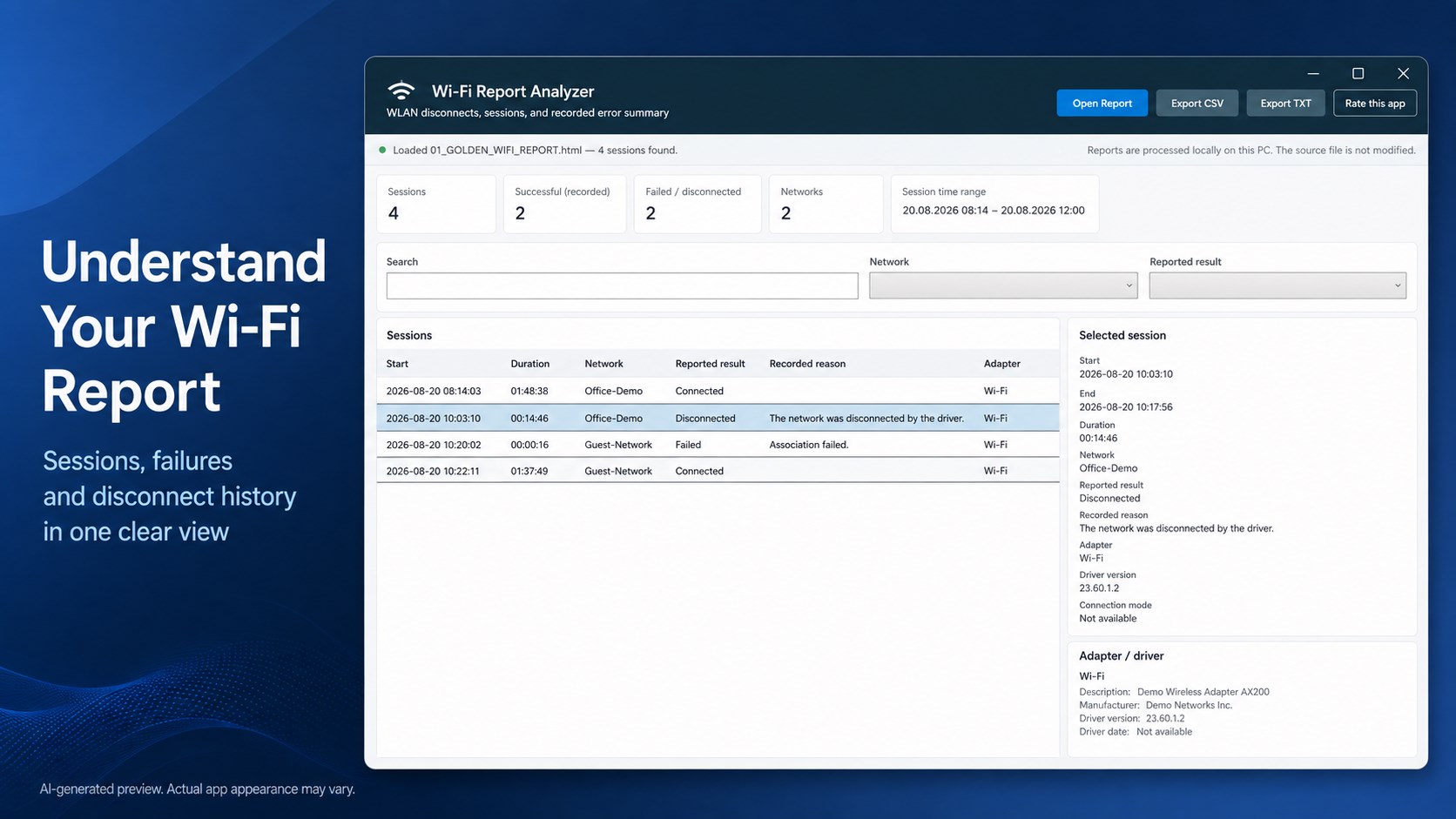Screen dimensions: 1456x819
Task: Click the Networks summary card
Action: 826,204
